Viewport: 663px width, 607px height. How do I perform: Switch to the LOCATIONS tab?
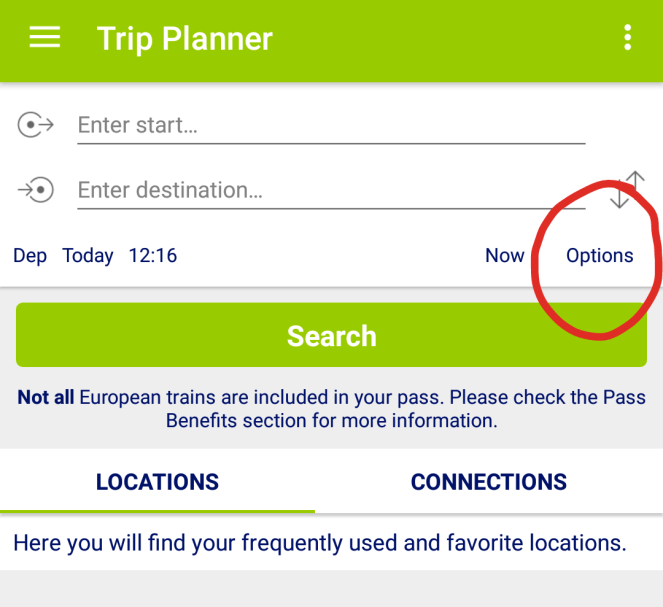coord(157,481)
